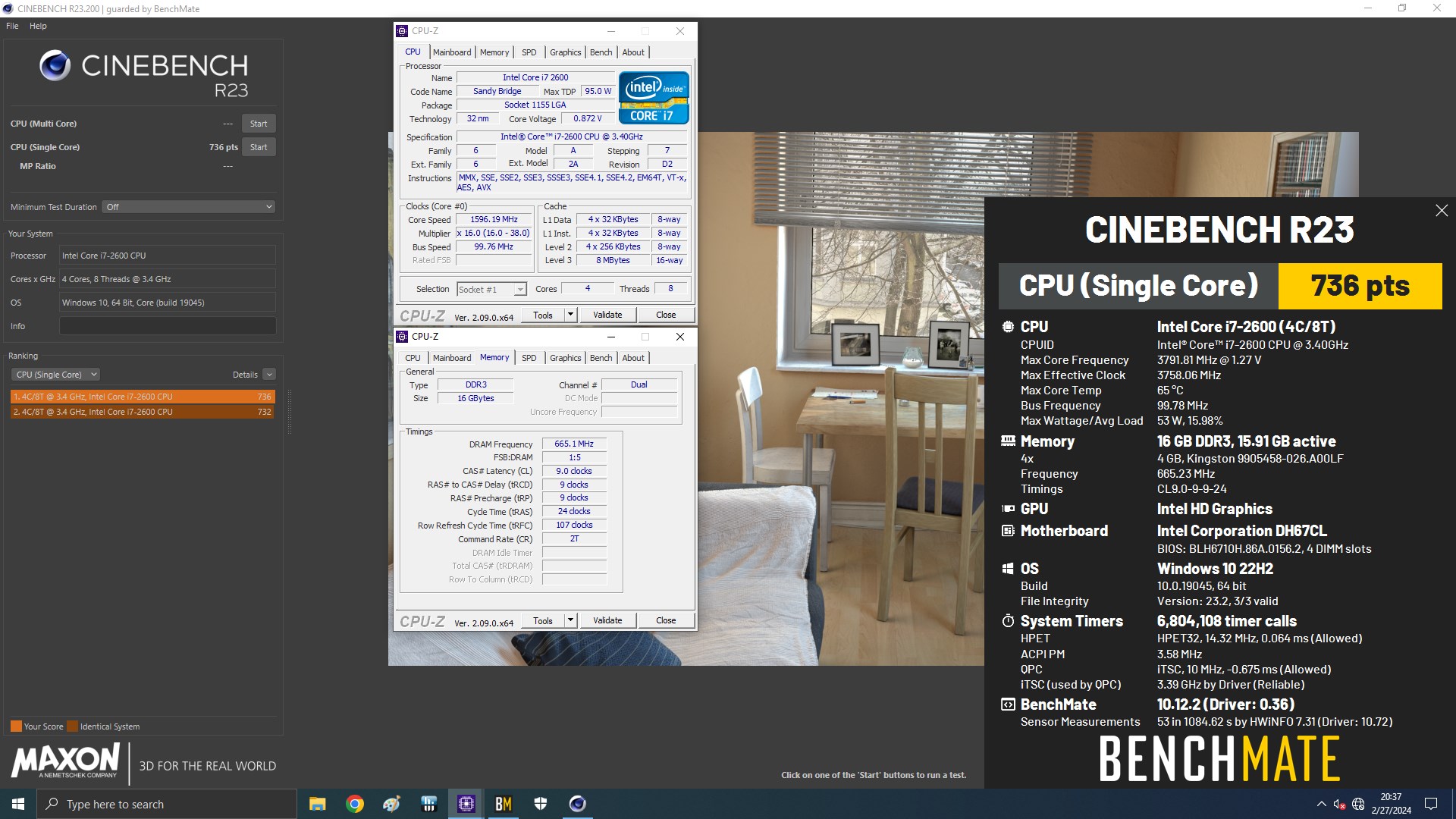Open Windows Security shield in taskbar
This screenshot has width=1456, height=819.
pyautogui.click(x=541, y=804)
